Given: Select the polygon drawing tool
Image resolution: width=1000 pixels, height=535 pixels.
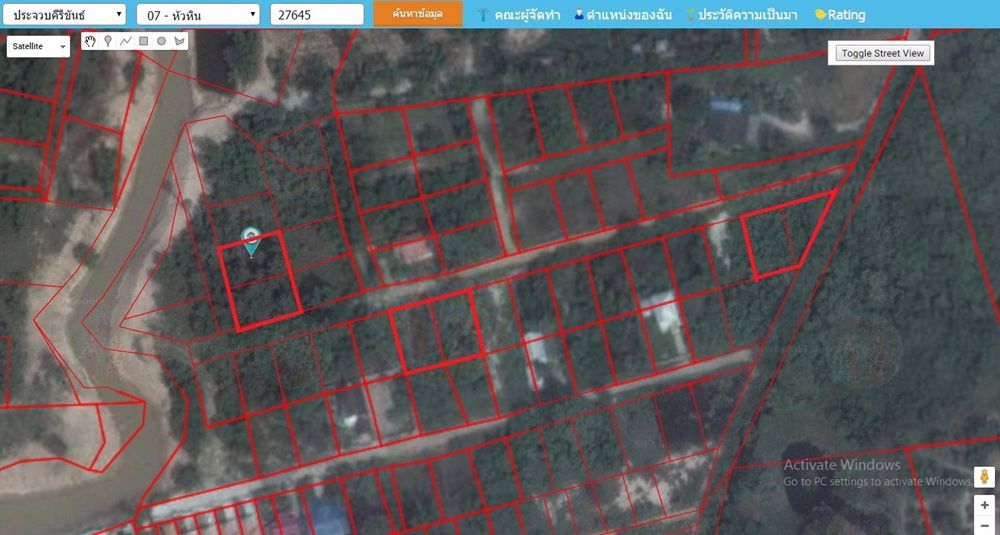Looking at the screenshot, I should pos(179,41).
